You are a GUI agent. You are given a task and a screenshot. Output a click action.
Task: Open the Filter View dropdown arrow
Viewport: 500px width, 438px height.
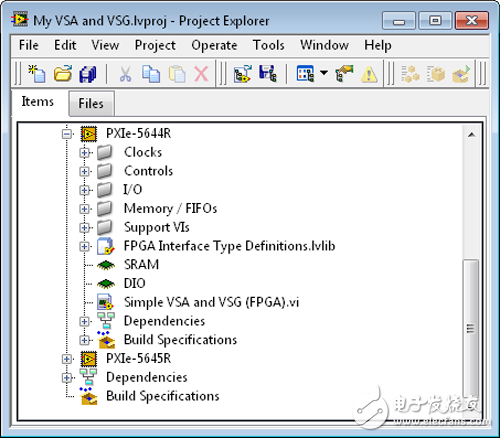click(324, 72)
